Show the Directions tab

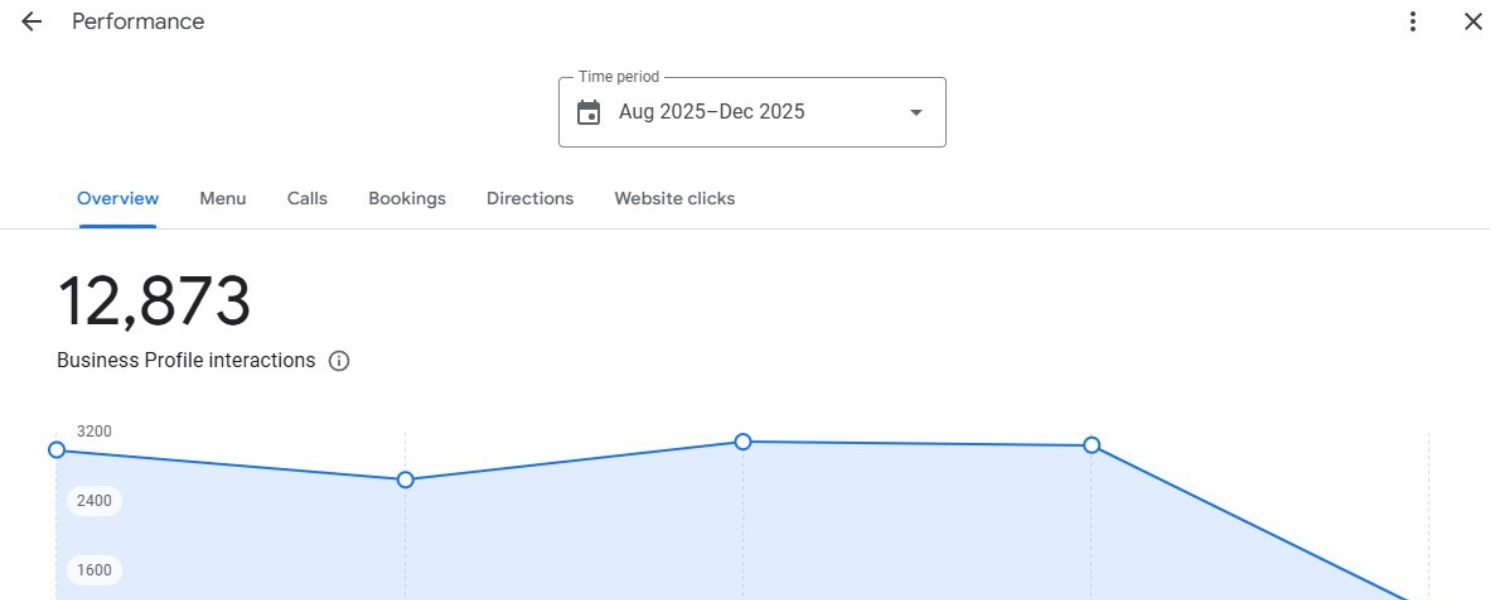(x=530, y=198)
